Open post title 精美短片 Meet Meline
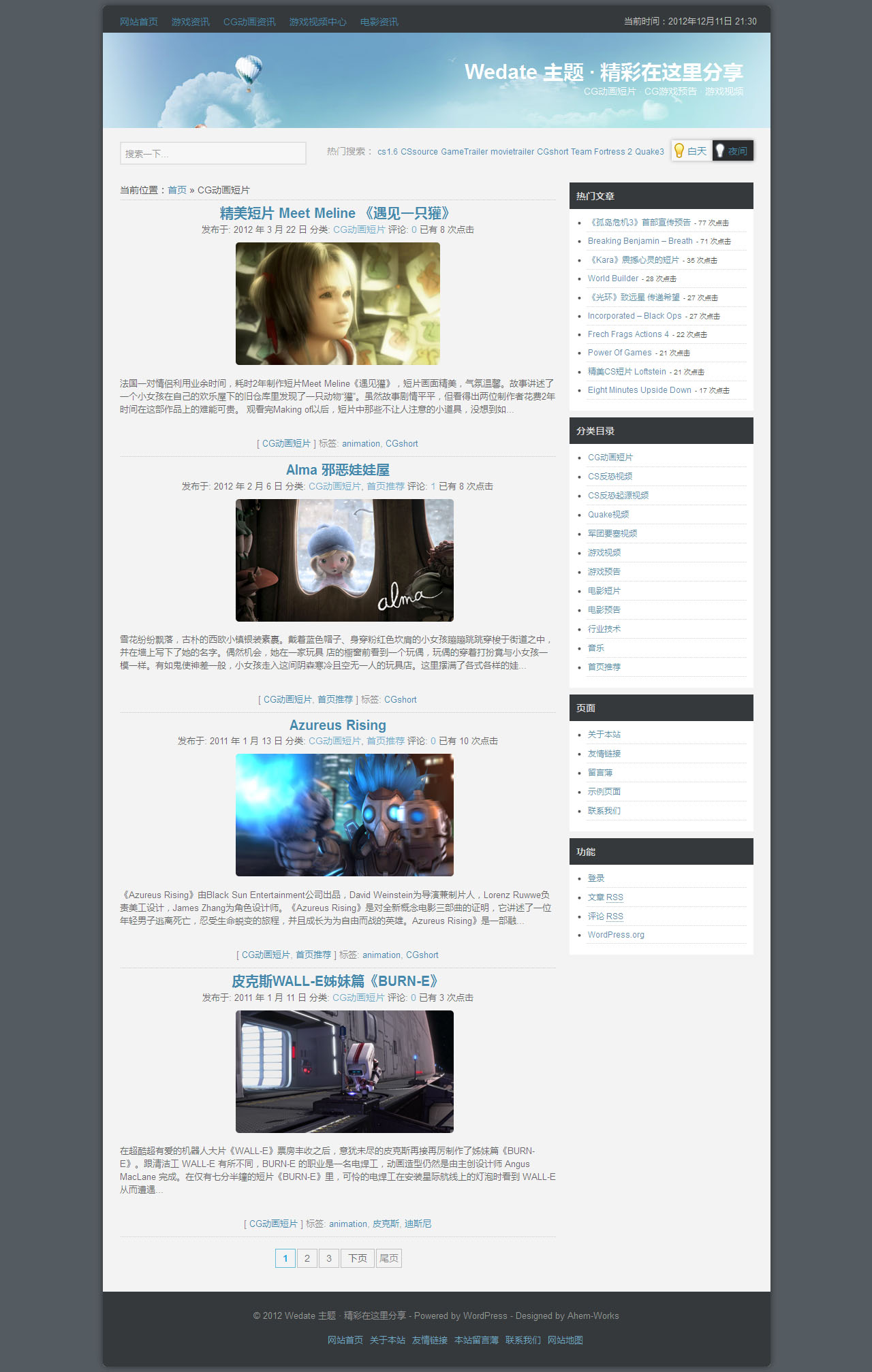The image size is (872, 1372). [x=337, y=213]
